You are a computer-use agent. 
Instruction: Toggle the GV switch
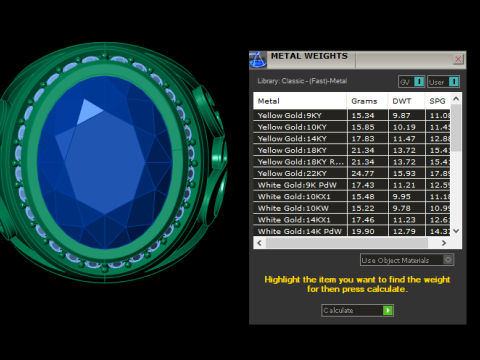(x=411, y=82)
